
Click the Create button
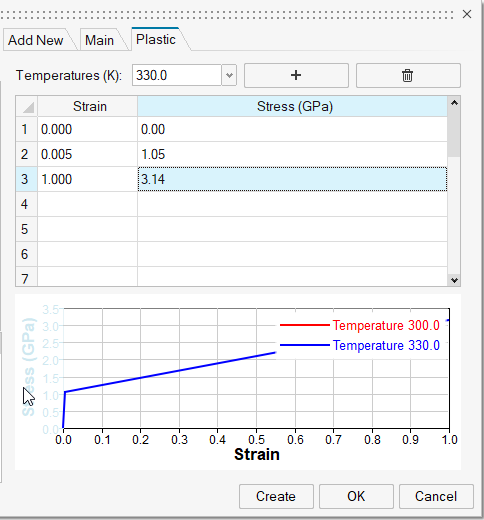tap(276, 496)
